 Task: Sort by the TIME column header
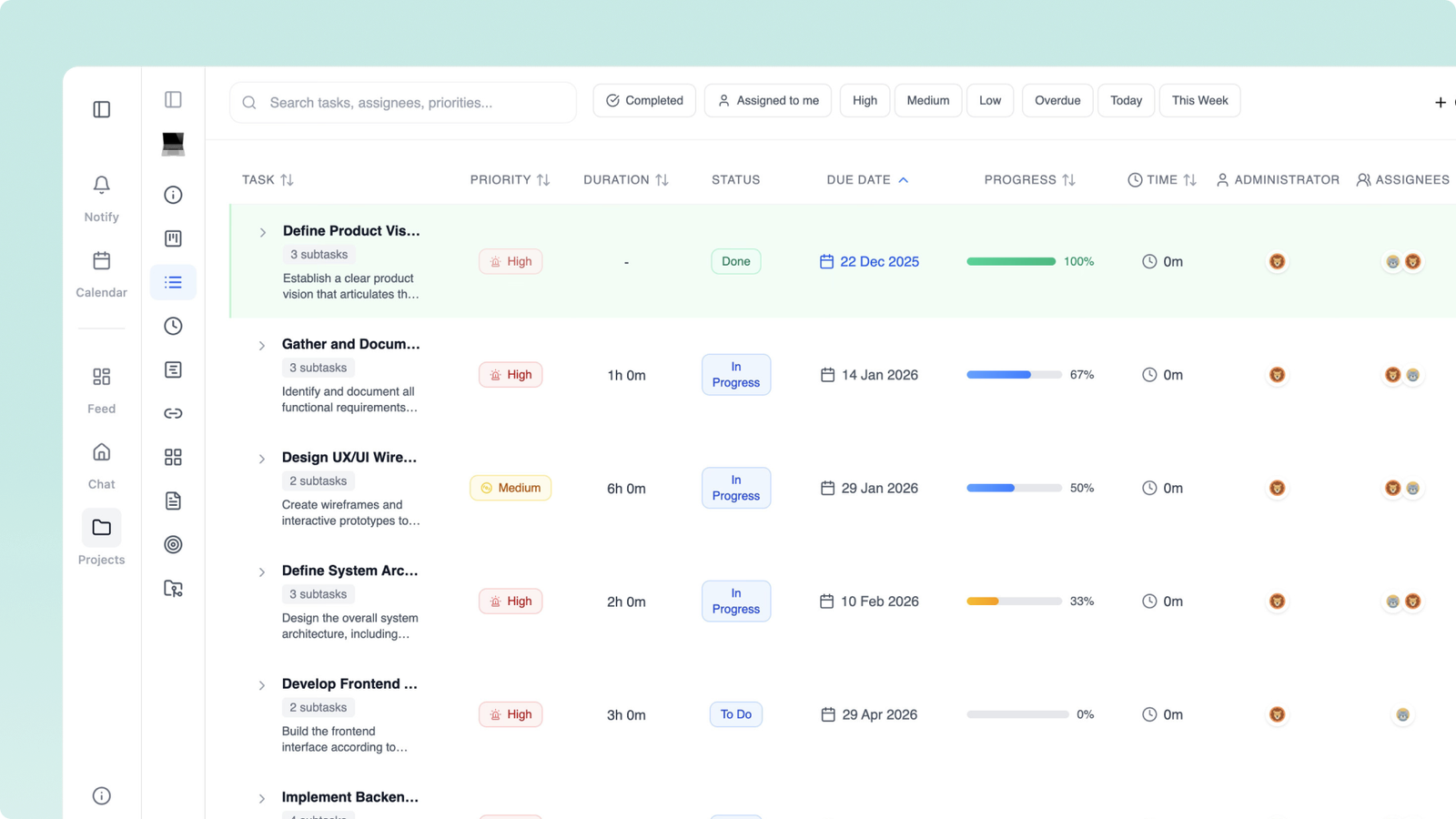pyautogui.click(x=1162, y=180)
